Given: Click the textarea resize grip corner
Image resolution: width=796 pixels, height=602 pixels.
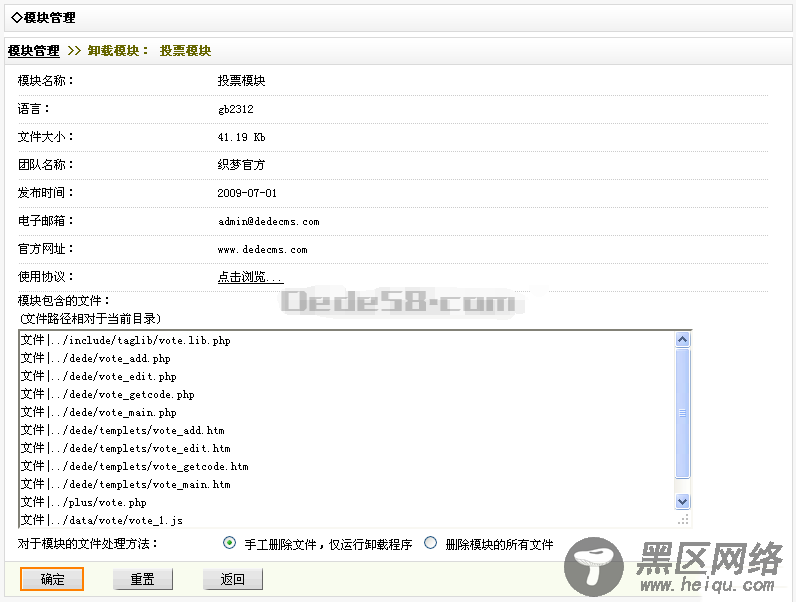Looking at the screenshot, I should tap(683, 519).
